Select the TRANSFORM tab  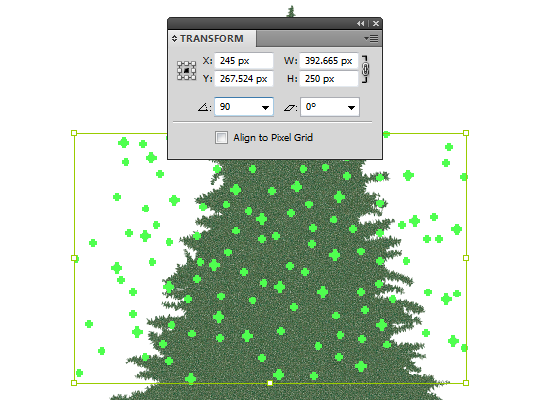pyautogui.click(x=212, y=39)
